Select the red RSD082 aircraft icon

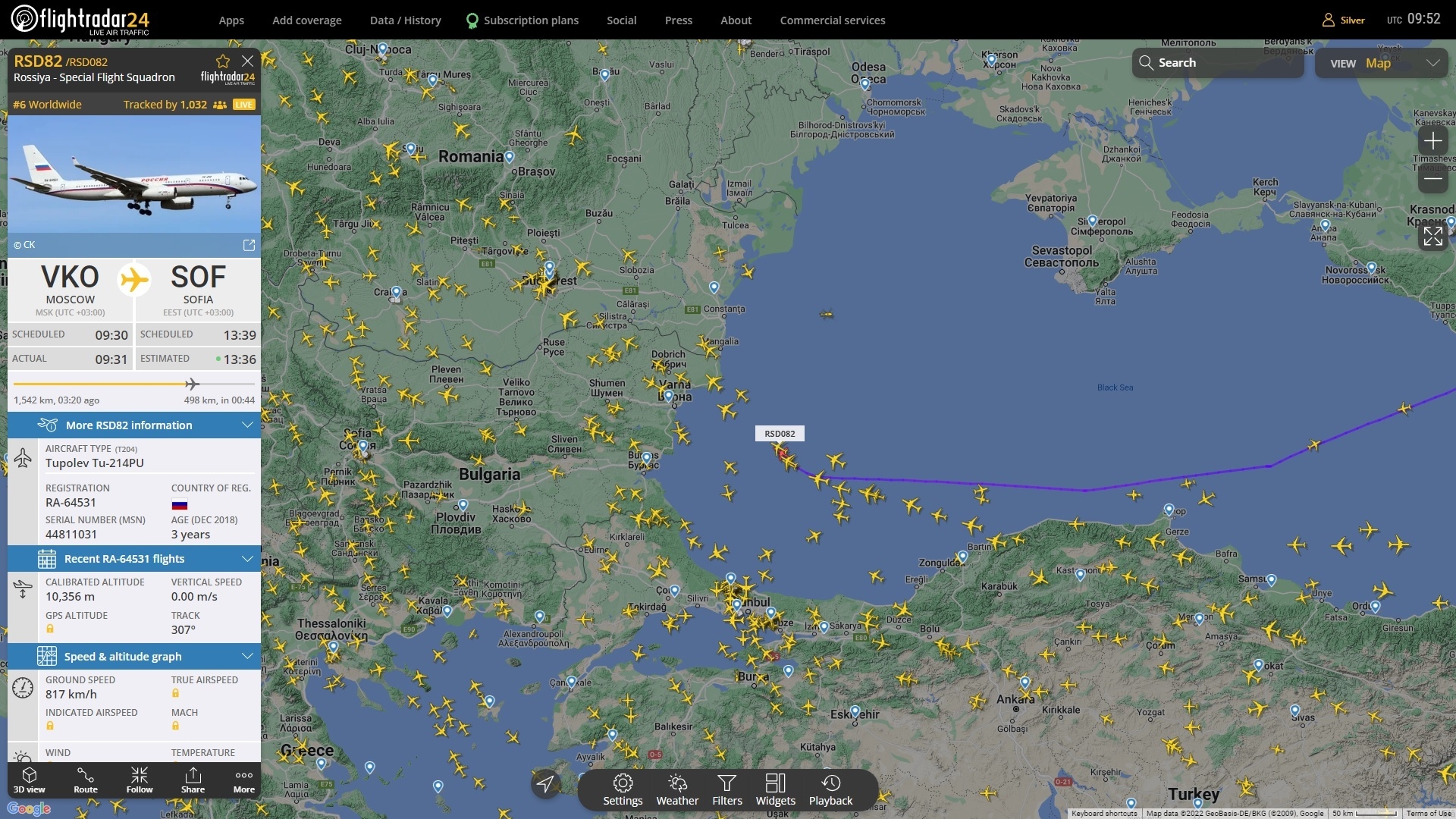pyautogui.click(x=782, y=453)
